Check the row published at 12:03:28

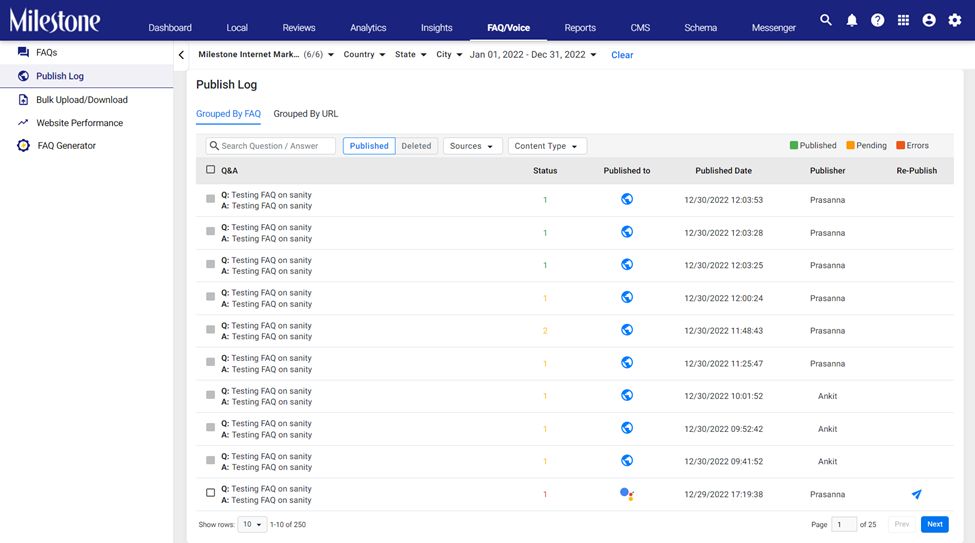(210, 231)
